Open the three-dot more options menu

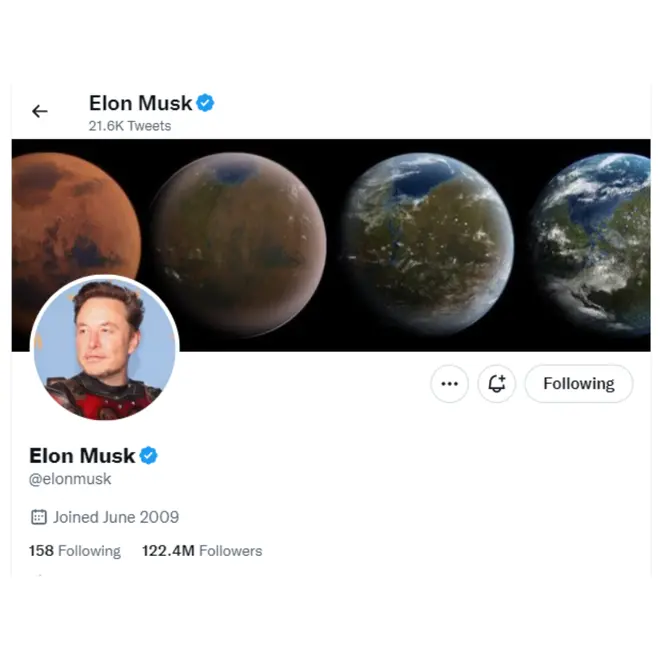pos(450,383)
